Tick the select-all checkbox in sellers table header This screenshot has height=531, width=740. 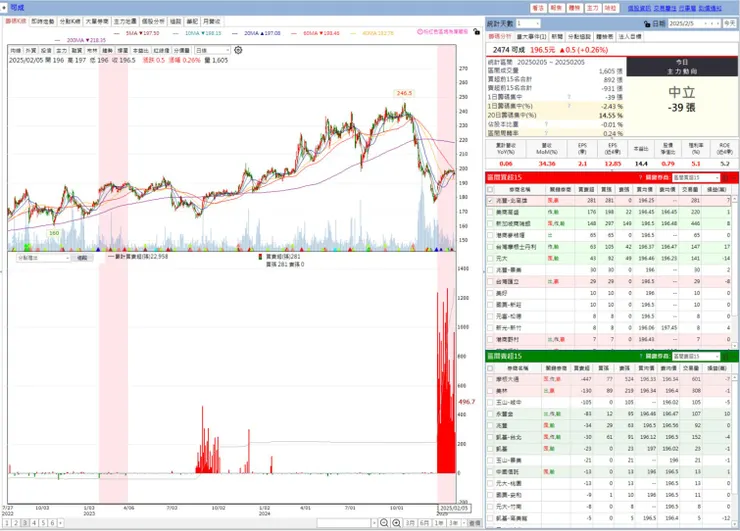point(490,368)
